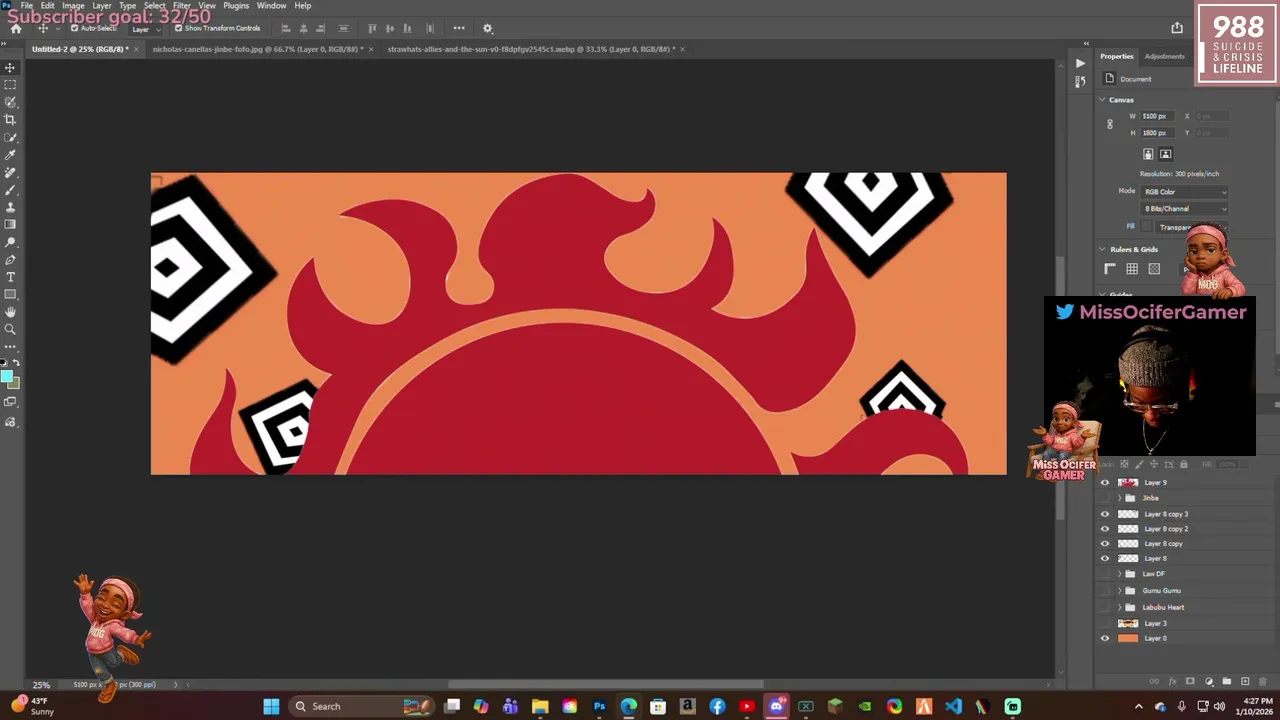Select the Rectangle shape tool

(10, 295)
